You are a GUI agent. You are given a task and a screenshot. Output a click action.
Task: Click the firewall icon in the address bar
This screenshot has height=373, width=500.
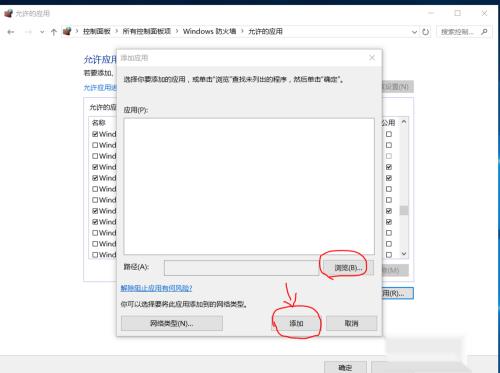67,31
